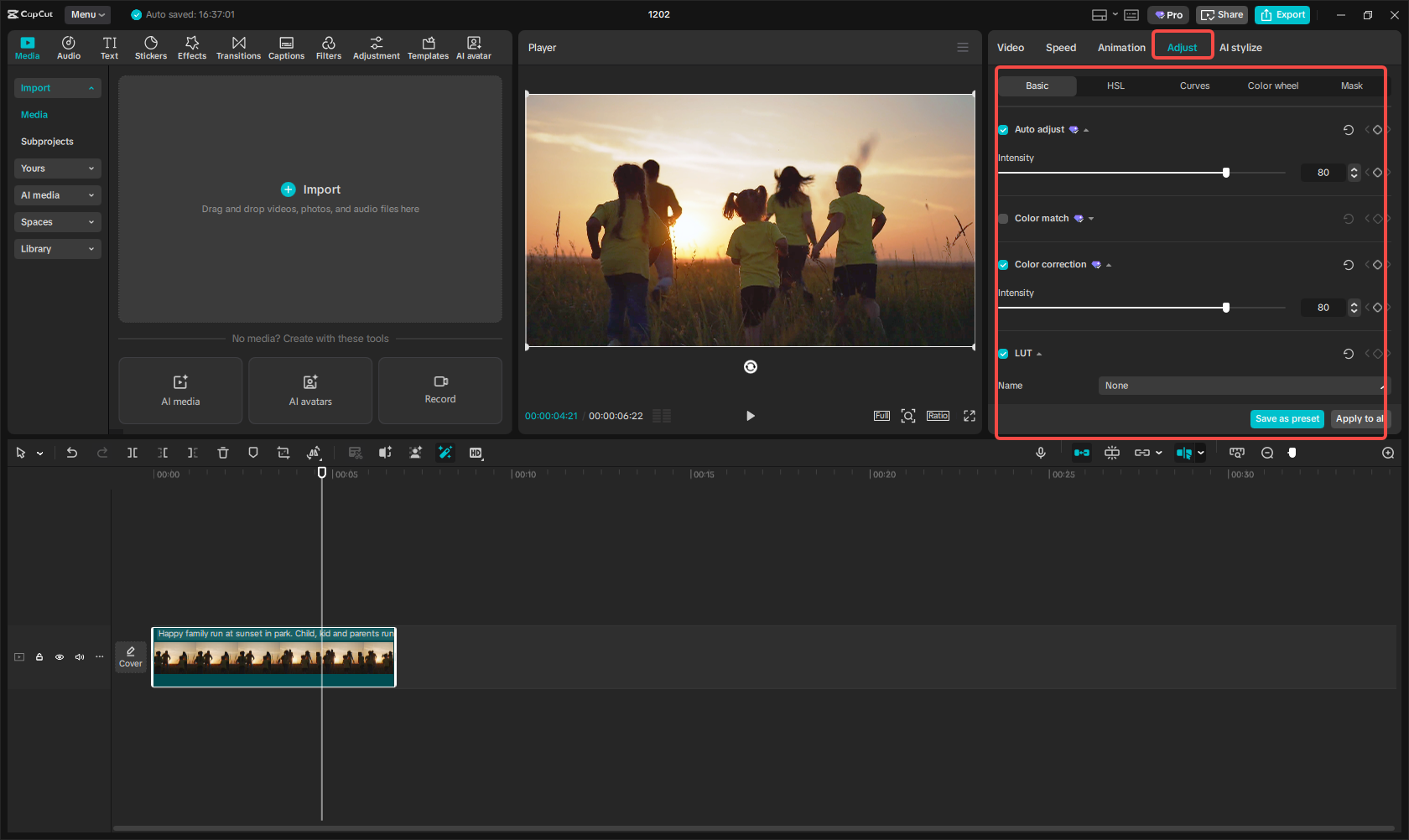Viewport: 1409px width, 840px height.
Task: Open the Stickers panel
Action: (x=151, y=47)
